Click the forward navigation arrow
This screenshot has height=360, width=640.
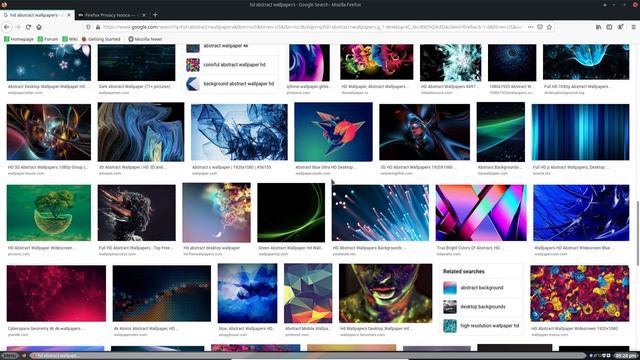(18, 27)
